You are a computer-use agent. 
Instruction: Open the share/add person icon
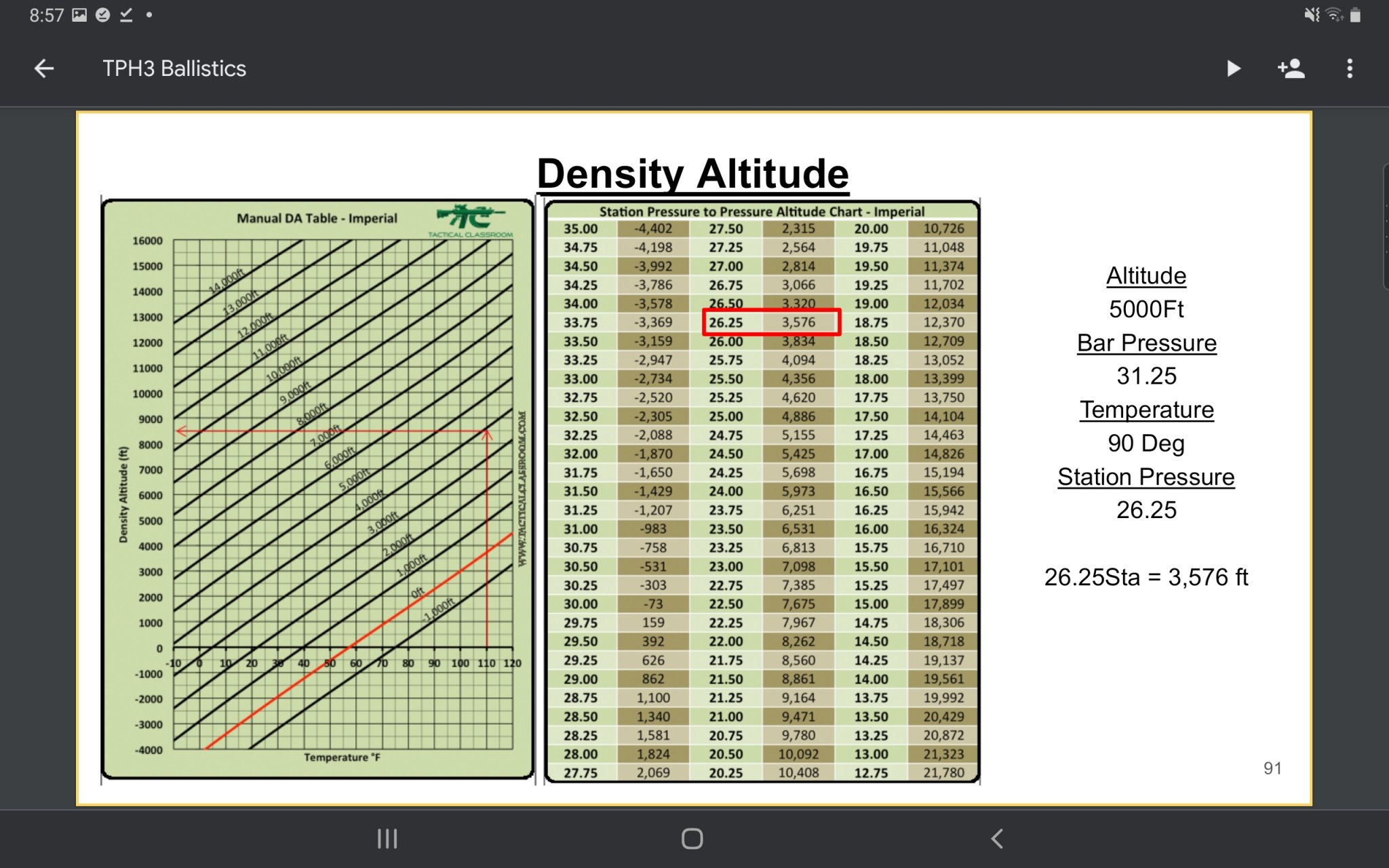click(x=1291, y=68)
